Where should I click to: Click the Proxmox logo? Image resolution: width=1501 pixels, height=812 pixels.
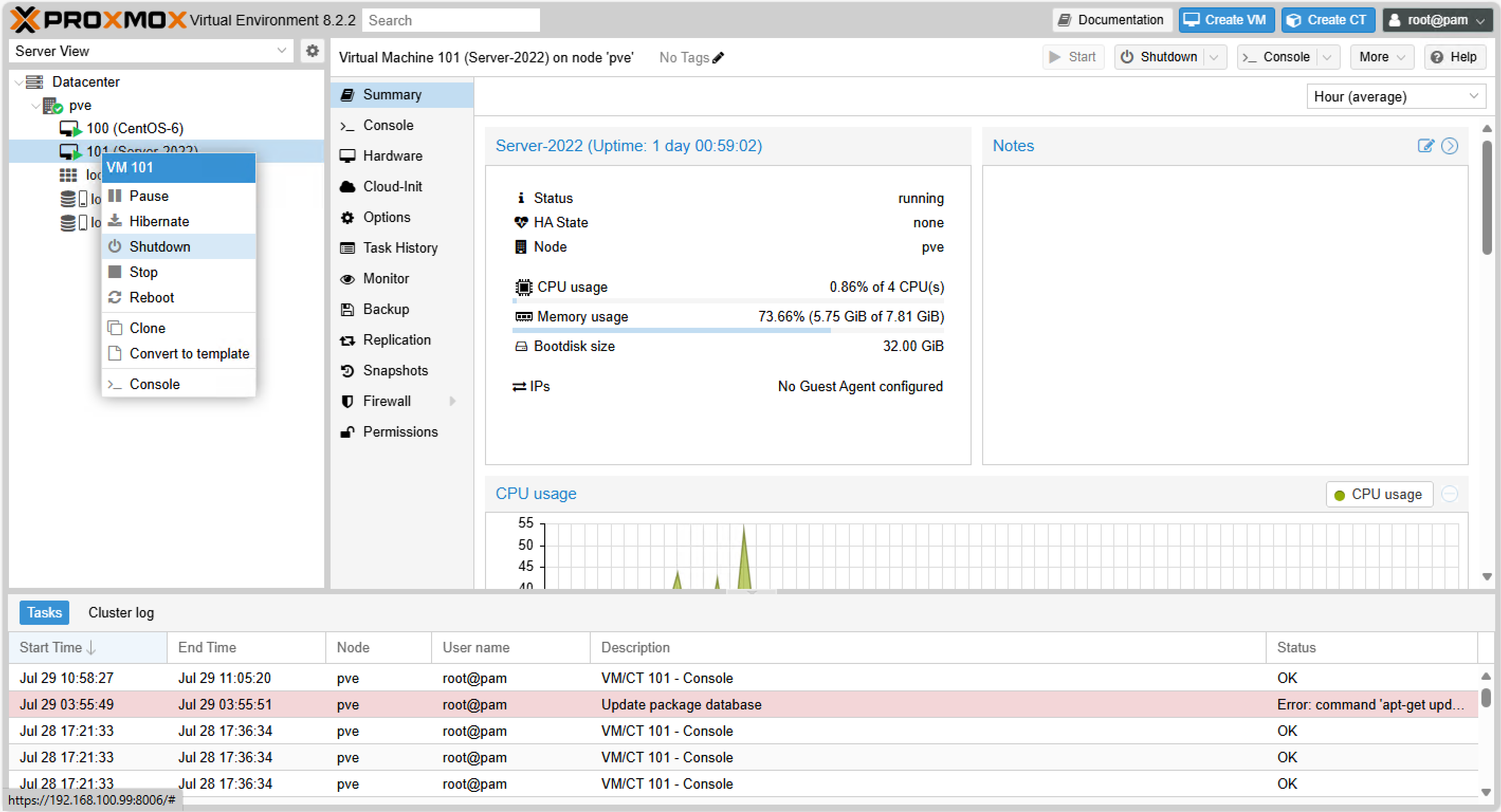[98, 20]
